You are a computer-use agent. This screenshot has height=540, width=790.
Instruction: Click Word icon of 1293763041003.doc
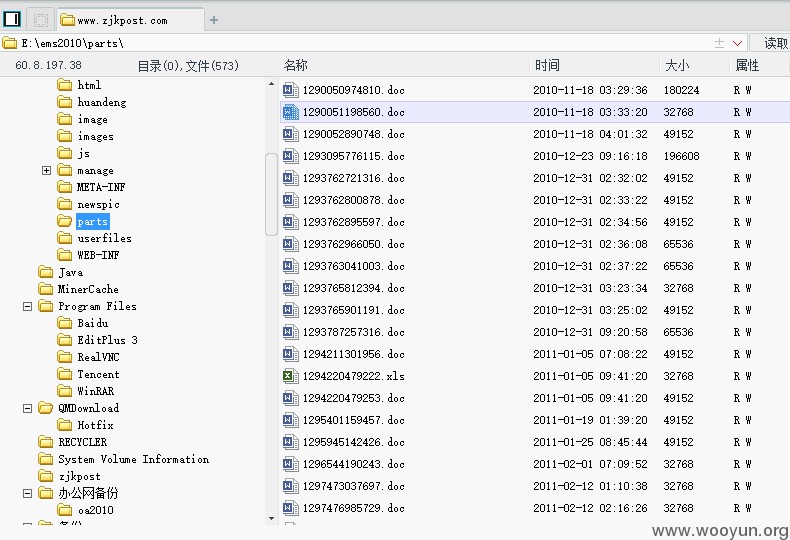tap(290, 266)
